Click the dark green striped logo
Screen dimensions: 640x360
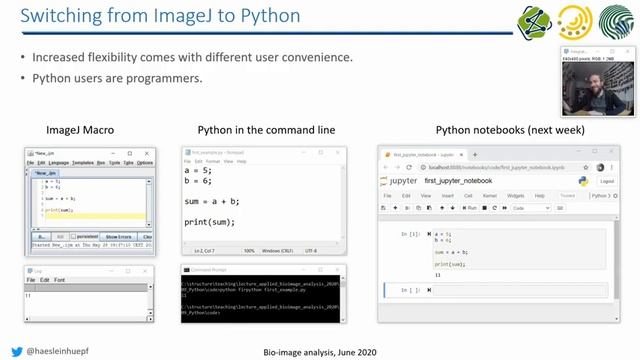click(x=616, y=22)
